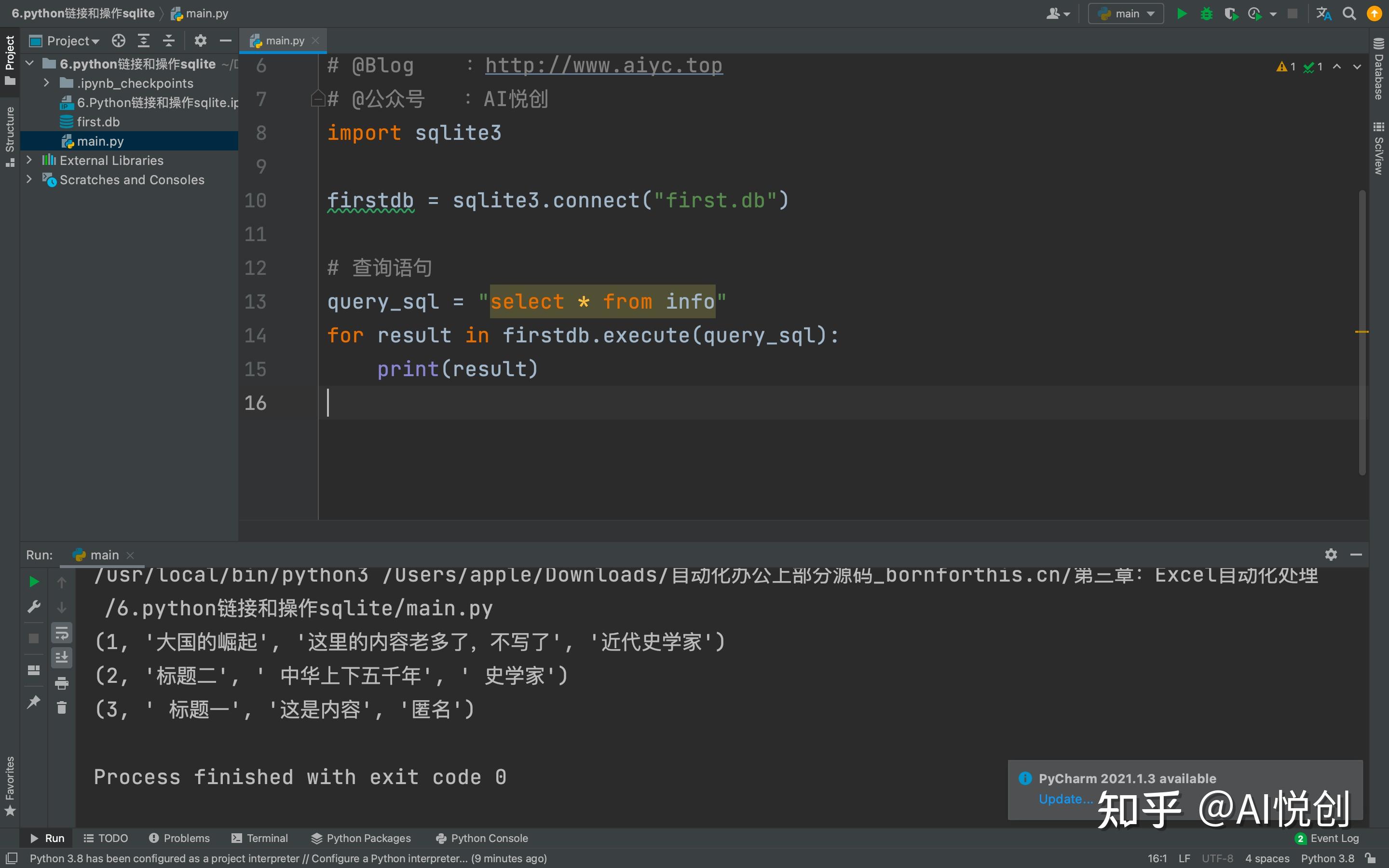This screenshot has width=1389, height=868.
Task: Hide the Project panel with minus
Action: (226, 41)
